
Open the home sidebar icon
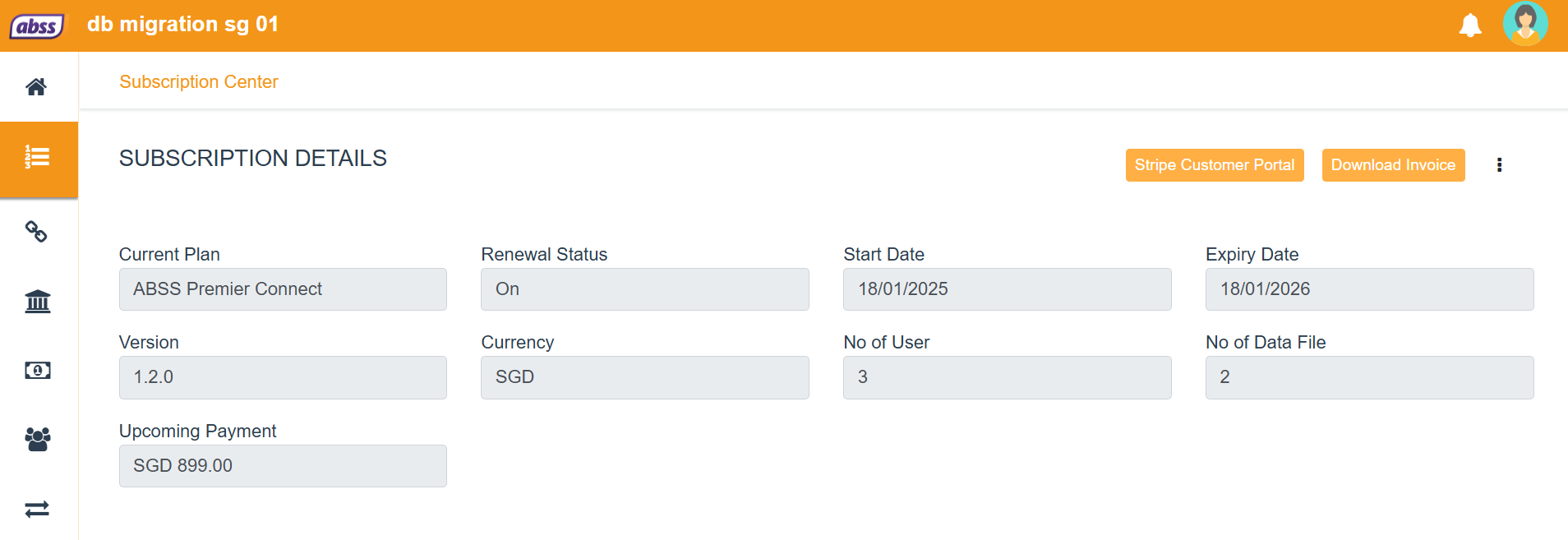[36, 87]
